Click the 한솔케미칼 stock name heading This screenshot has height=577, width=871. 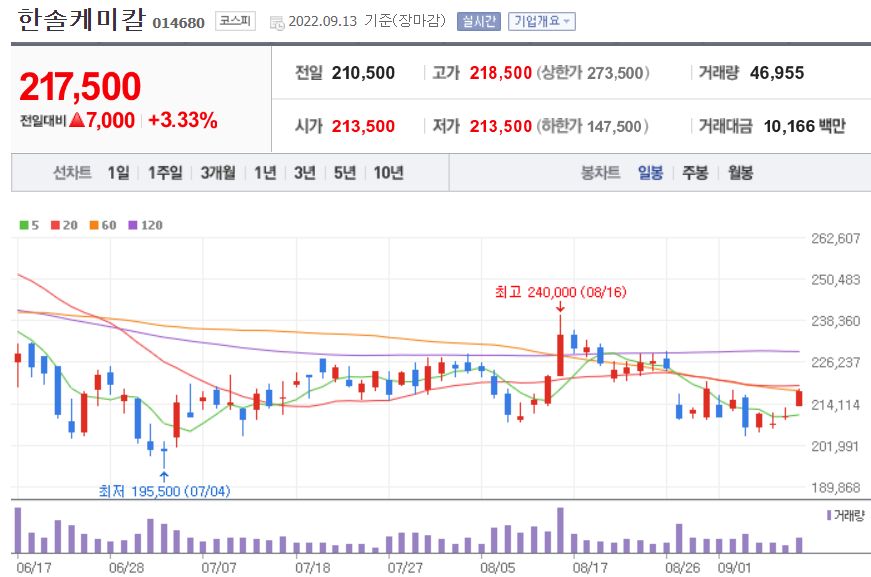tap(81, 20)
